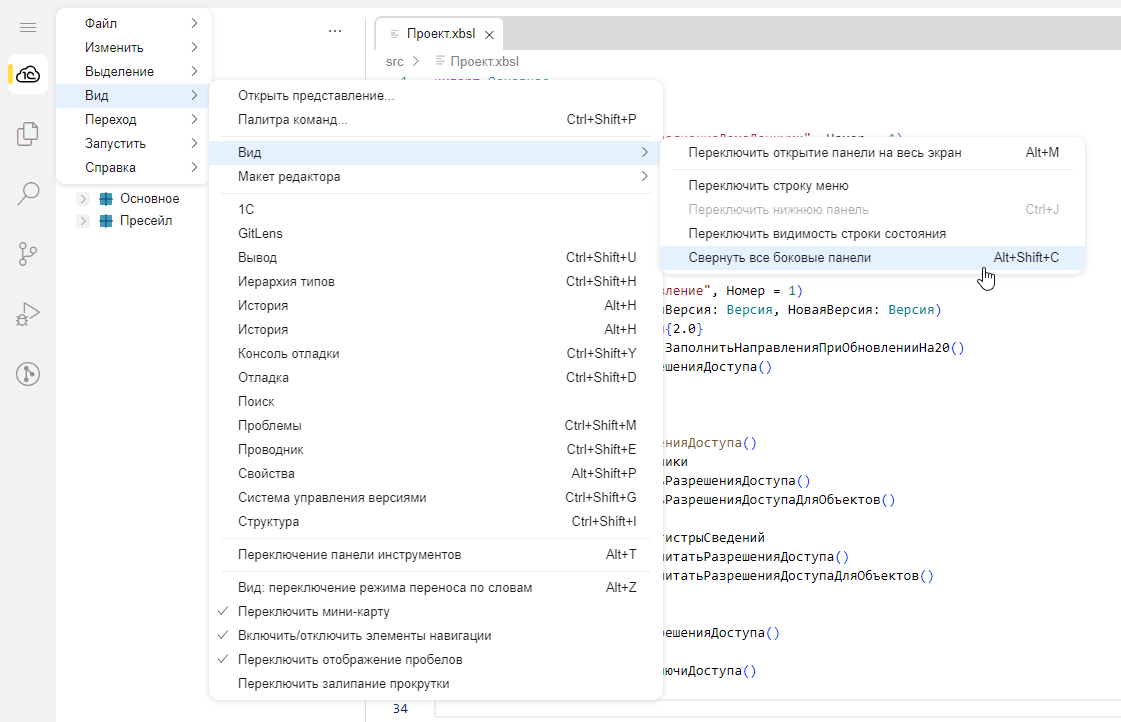This screenshot has height=722, width=1121.
Task: Open the 1C cloud sidebar panel
Action: (x=28, y=74)
